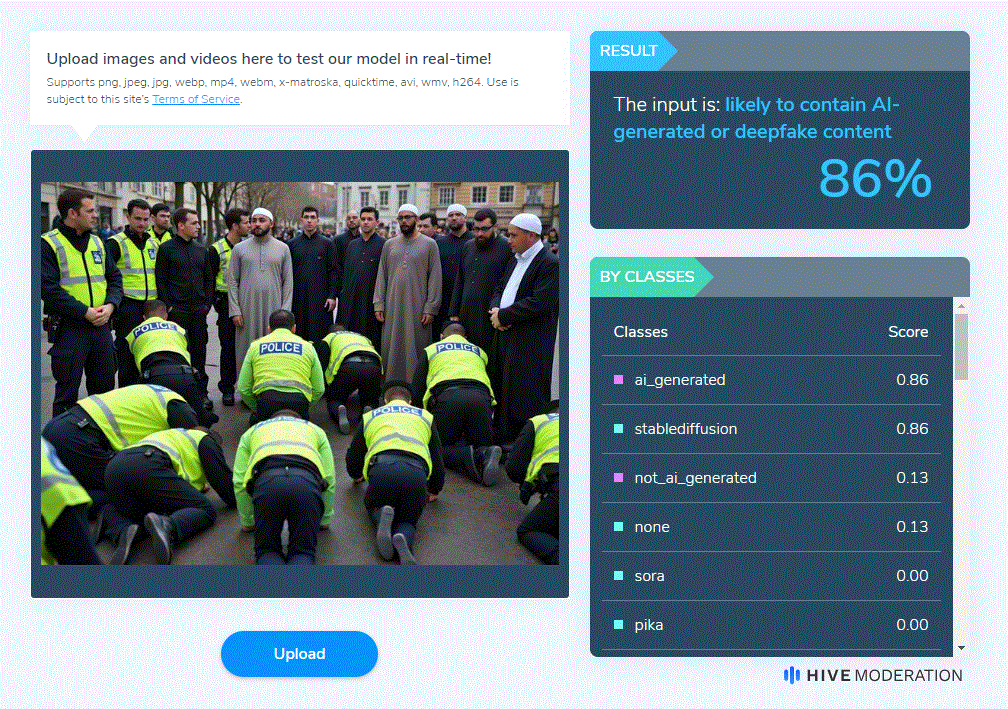Click the pink ai_generated class marker
This screenshot has width=1008, height=709.
pyautogui.click(x=618, y=380)
